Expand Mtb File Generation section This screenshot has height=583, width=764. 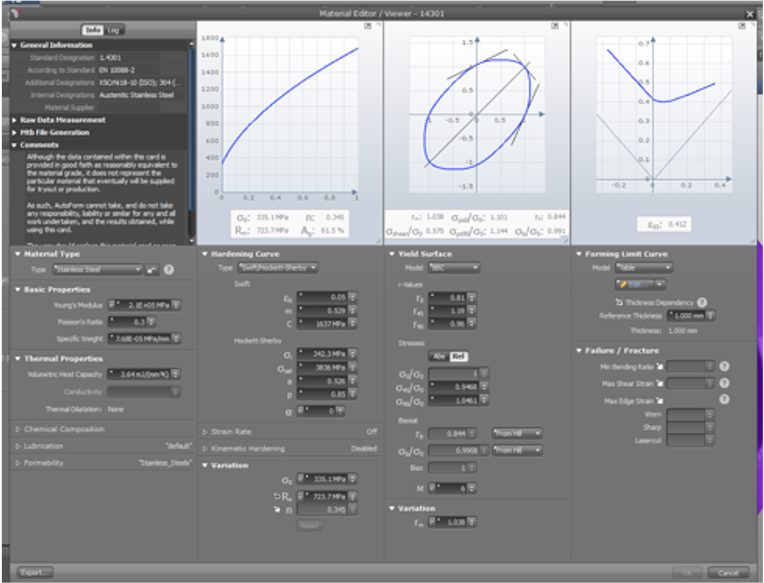point(14,132)
